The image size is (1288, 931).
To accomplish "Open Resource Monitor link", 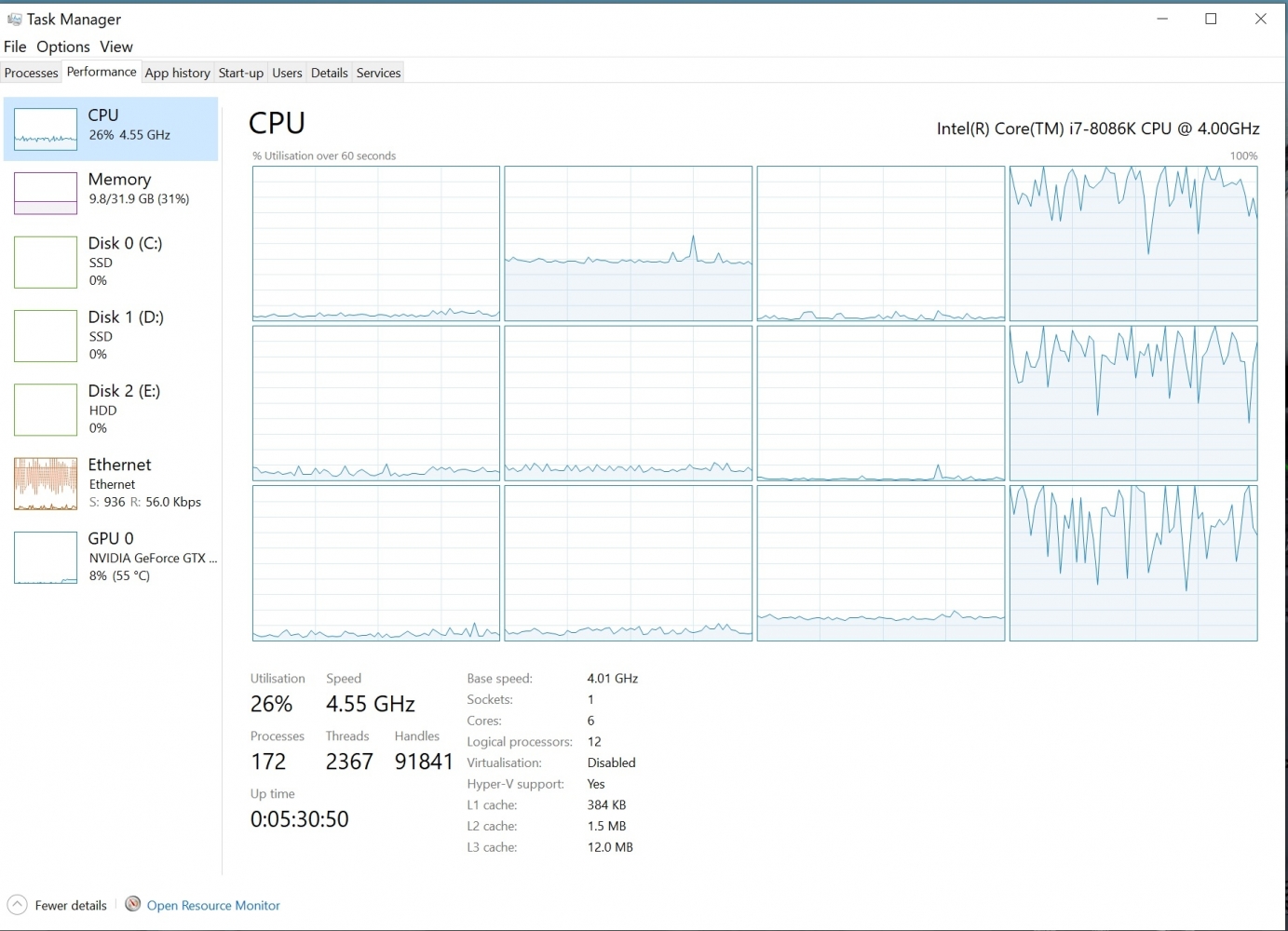I will [213, 905].
